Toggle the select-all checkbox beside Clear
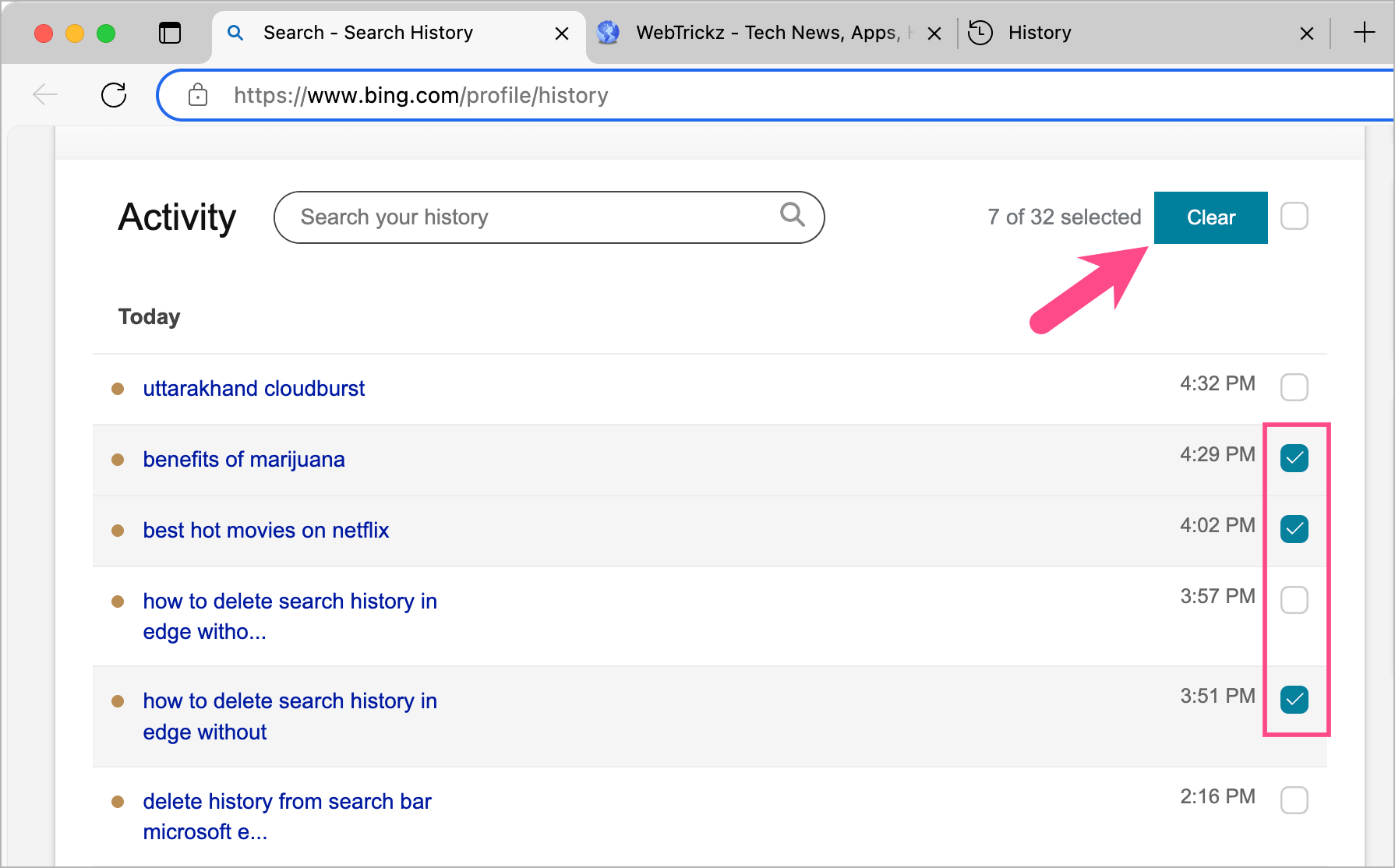This screenshot has height=868, width=1395. 1294,217
